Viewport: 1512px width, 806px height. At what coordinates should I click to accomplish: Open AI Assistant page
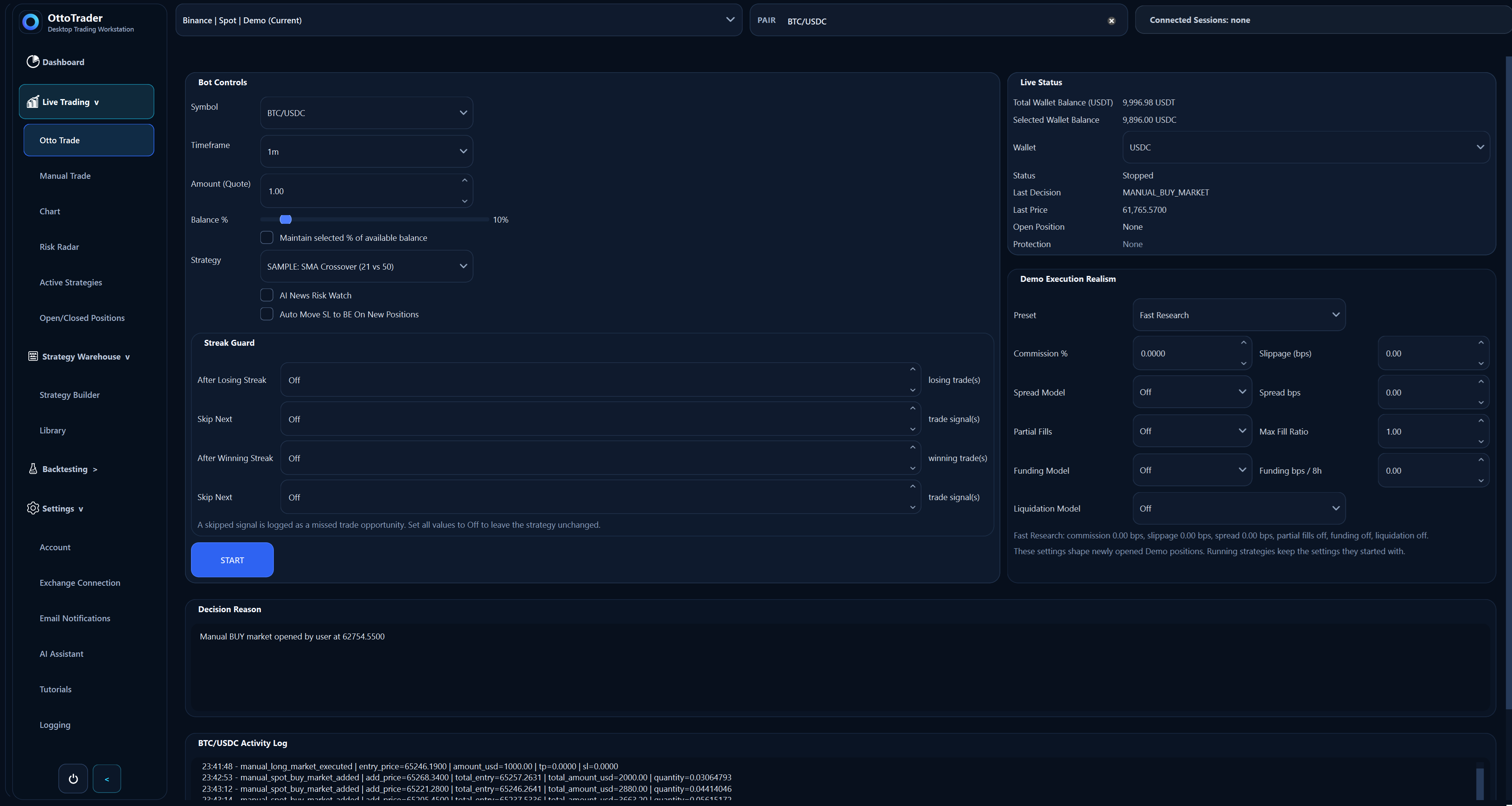click(62, 653)
